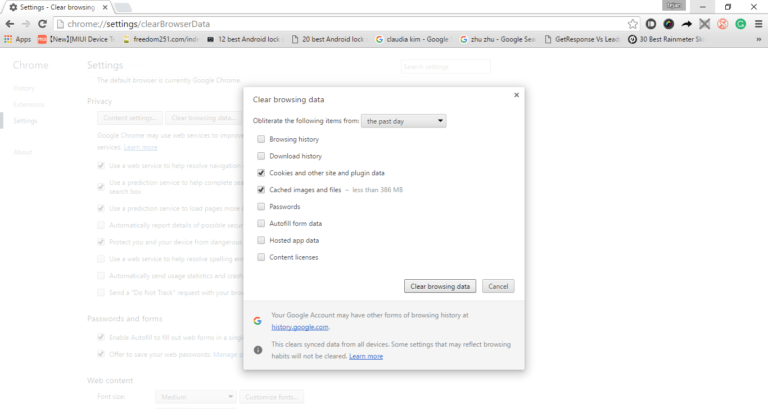Click the black arrow extension icon
This screenshot has height=409, width=768.
[686, 24]
